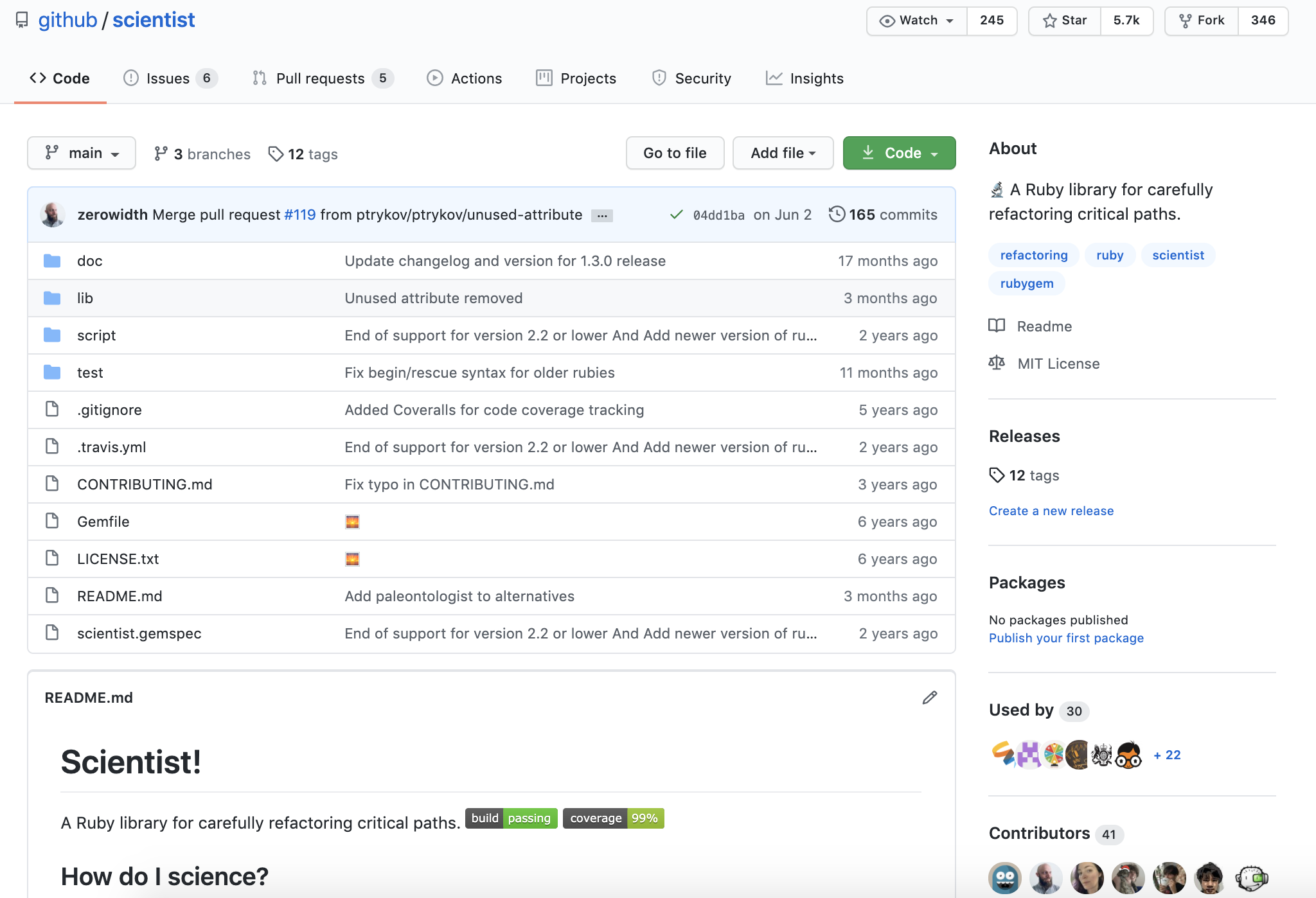Click the README.md file entry
The height and width of the screenshot is (898, 1316).
[x=121, y=595]
